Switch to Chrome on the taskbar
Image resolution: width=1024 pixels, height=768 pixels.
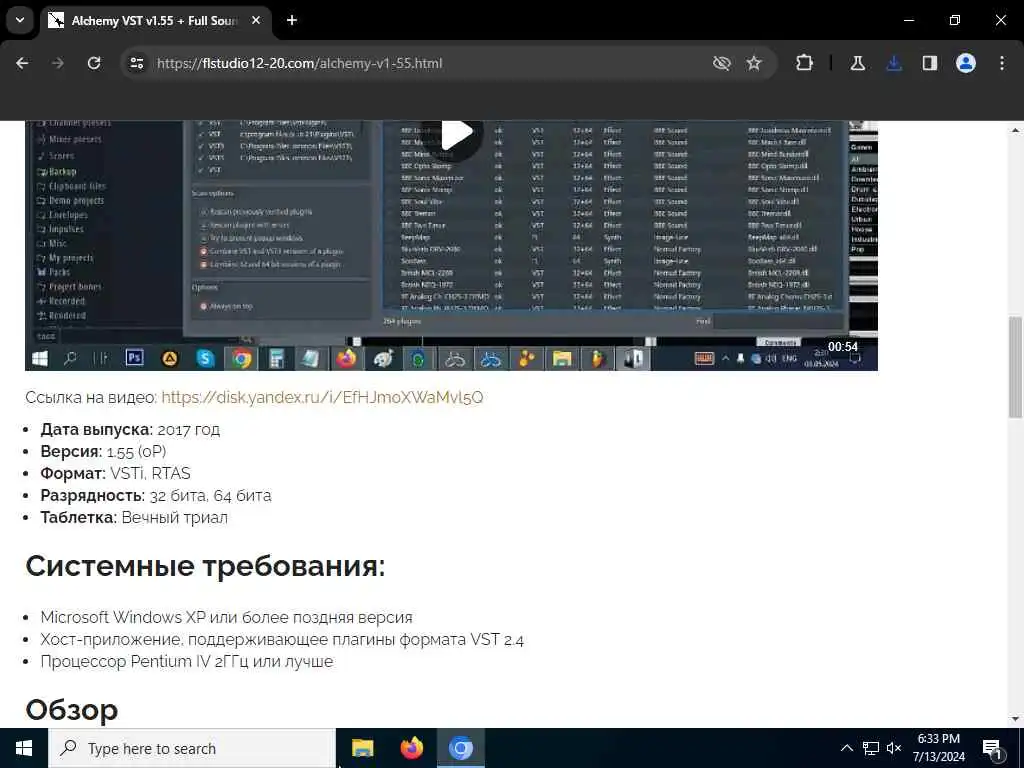point(460,748)
